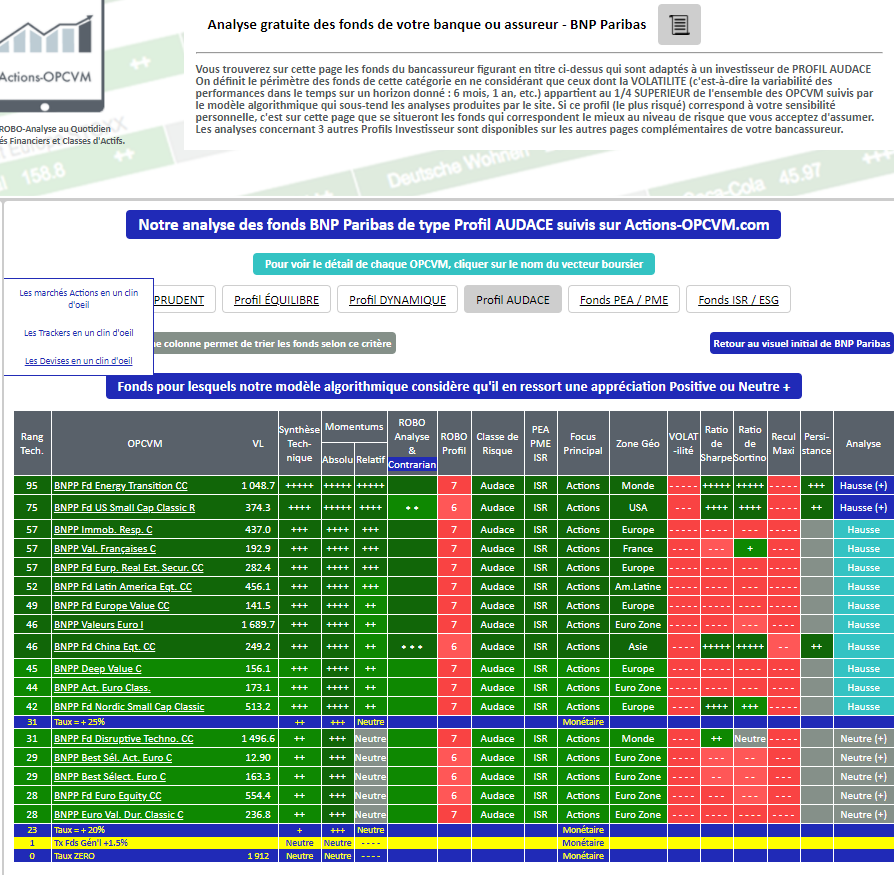Click Am.Latine zone cell
The image size is (894, 875).
[637, 587]
